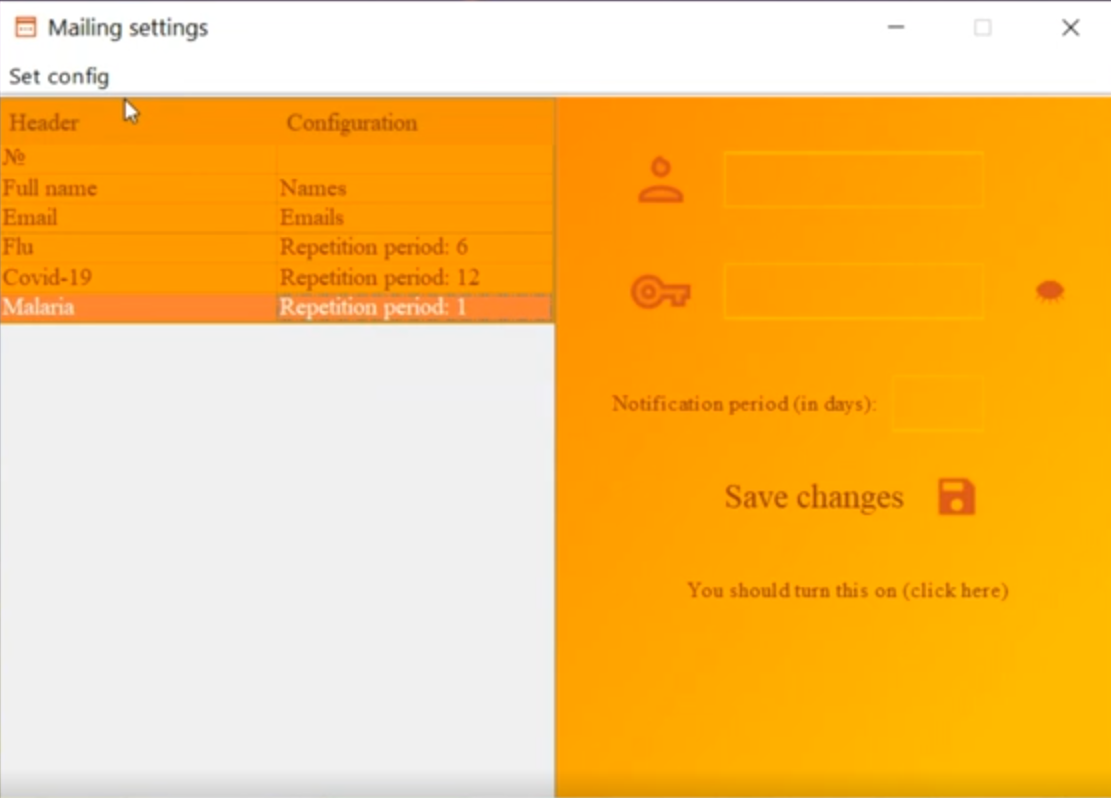Viewport: 1111px width, 798px height.
Task: Click 'You should turn this on' link
Action: (x=847, y=590)
